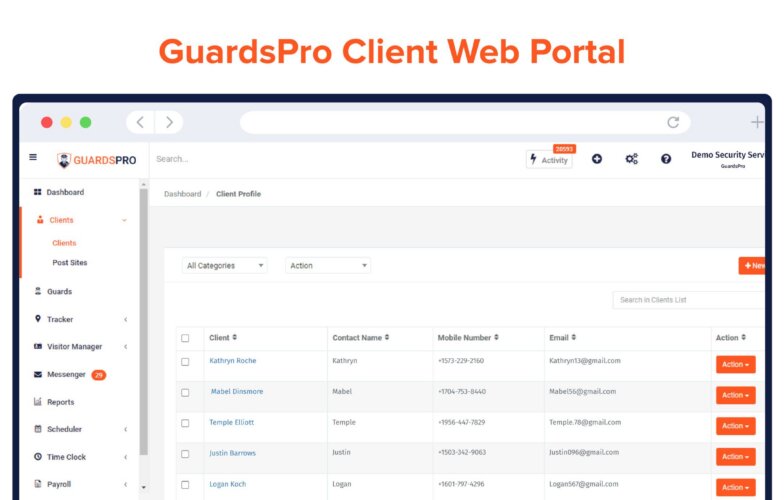Open Temple Elliott client link
The width and height of the screenshot is (784, 500).
[232, 422]
